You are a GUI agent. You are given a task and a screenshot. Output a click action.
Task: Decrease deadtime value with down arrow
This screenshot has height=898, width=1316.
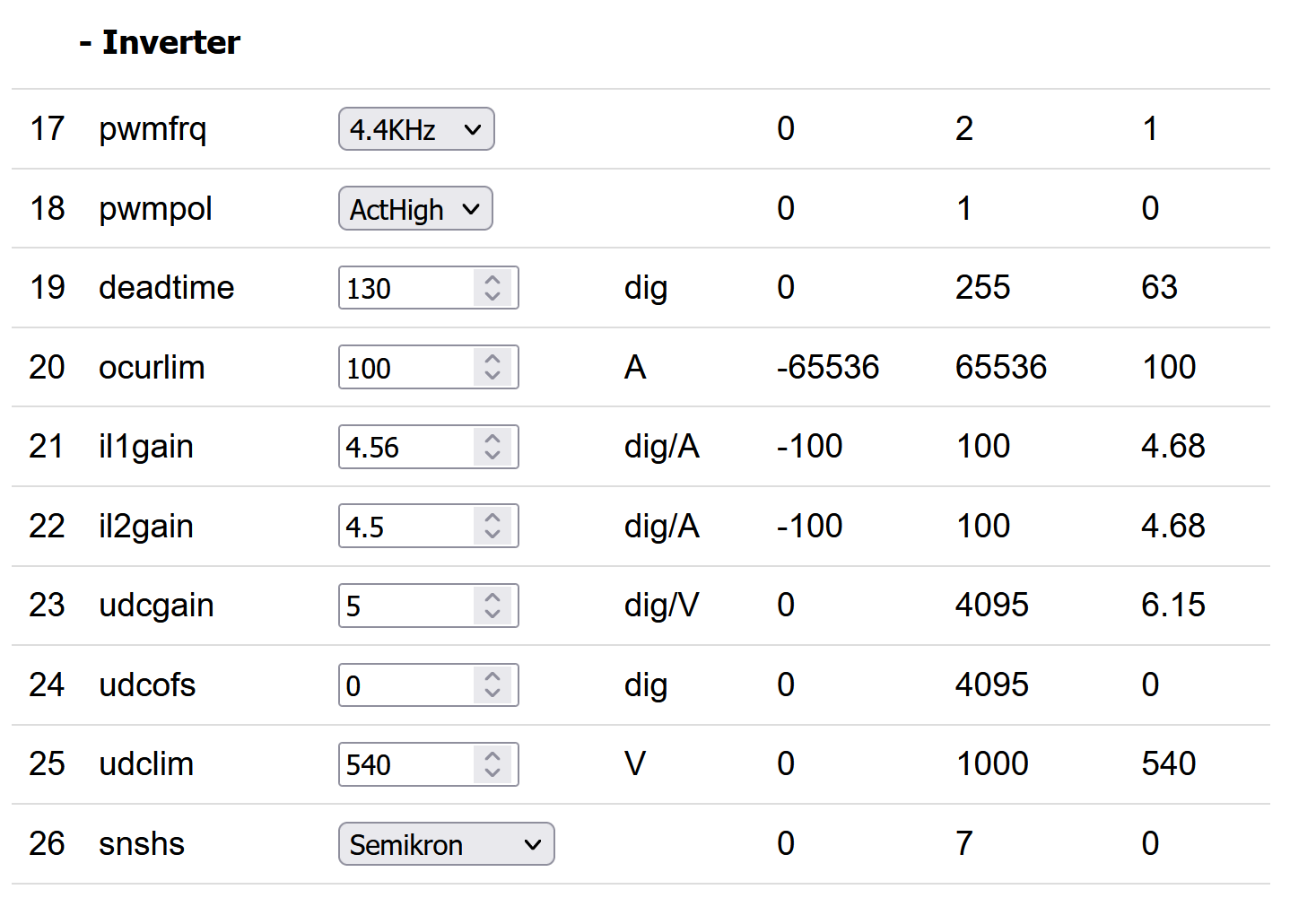492,296
